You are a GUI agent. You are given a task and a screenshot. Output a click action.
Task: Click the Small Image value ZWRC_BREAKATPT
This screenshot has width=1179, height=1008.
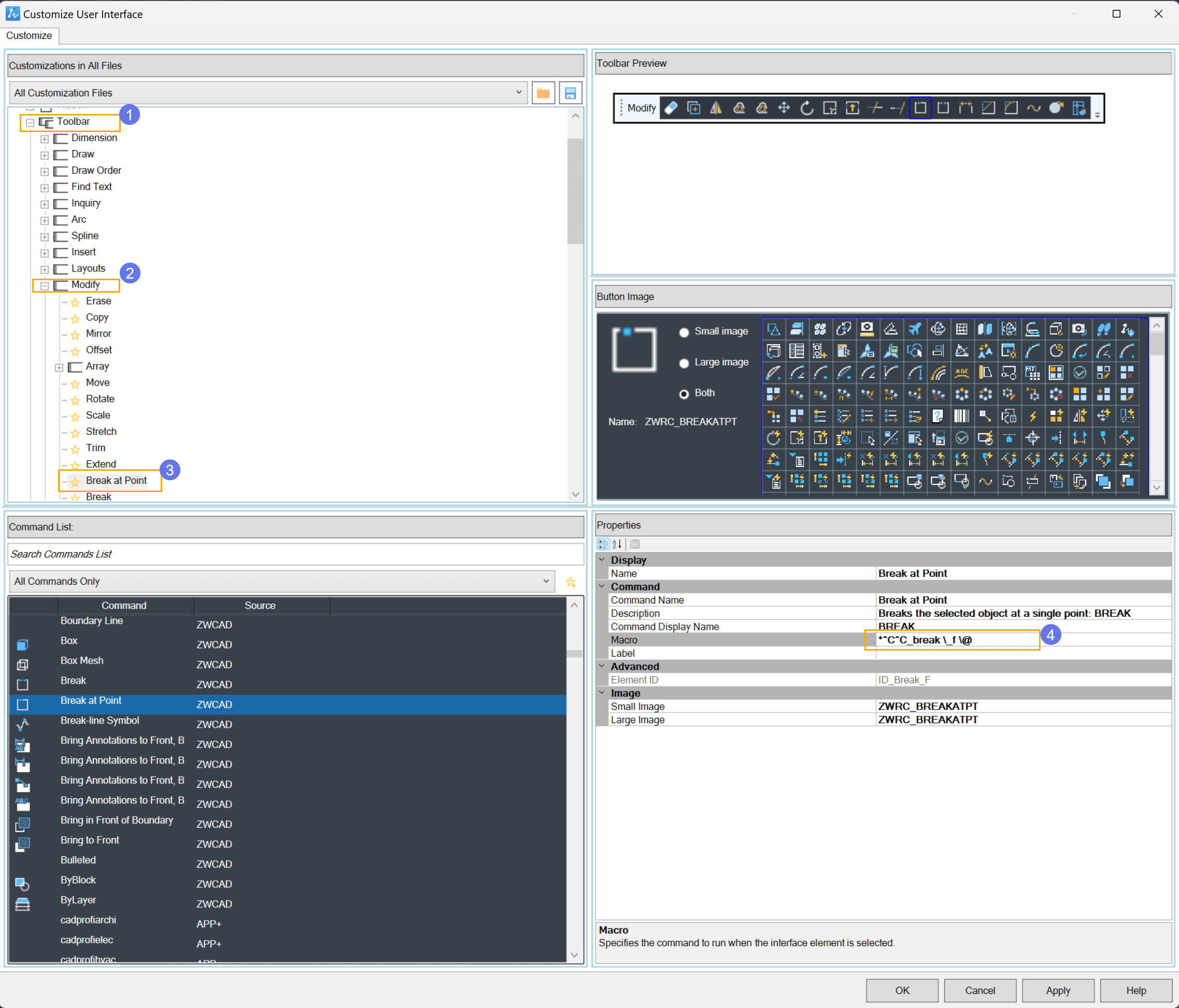coord(928,707)
